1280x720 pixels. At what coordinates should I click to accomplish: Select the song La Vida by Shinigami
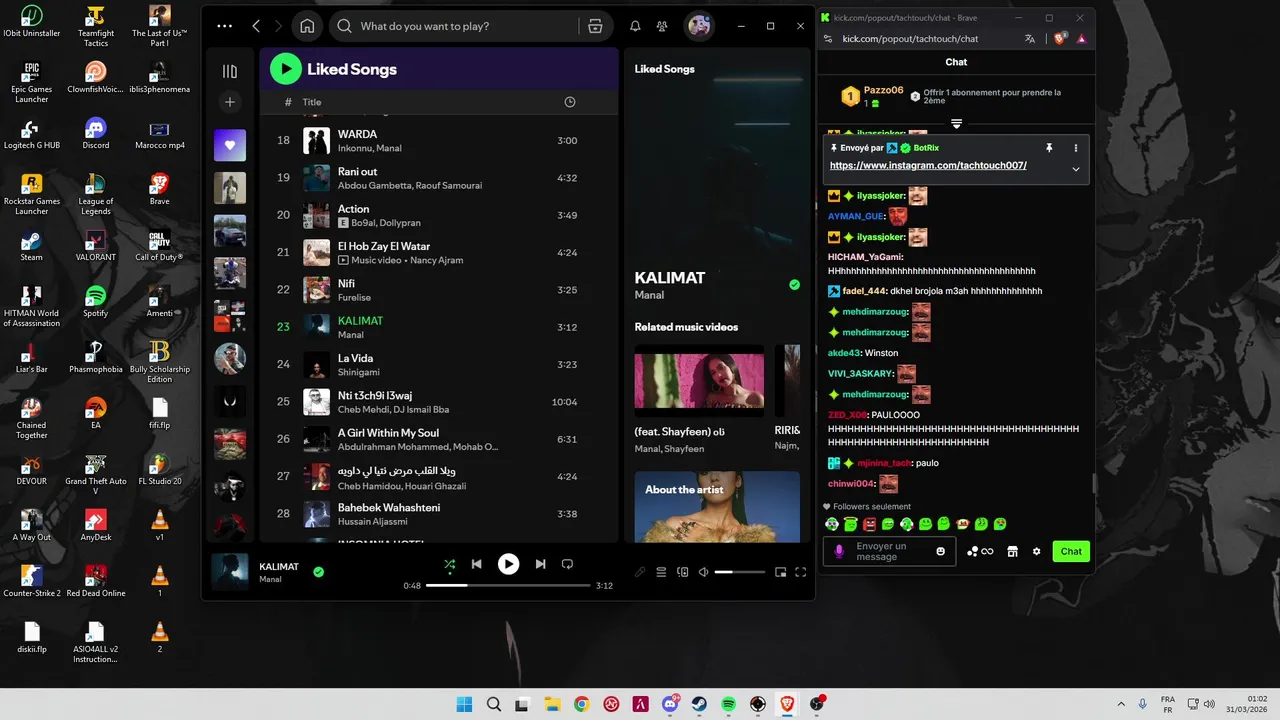tap(439, 365)
